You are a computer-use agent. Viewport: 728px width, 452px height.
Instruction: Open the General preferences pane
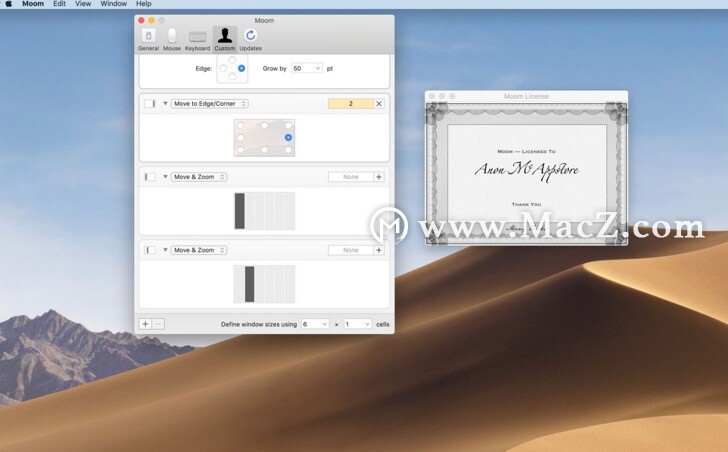coord(148,39)
